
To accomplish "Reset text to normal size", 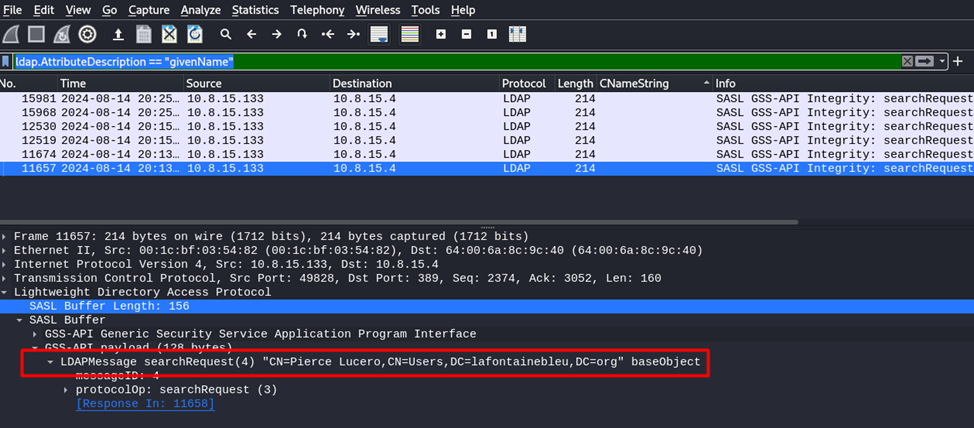I will [x=492, y=35].
